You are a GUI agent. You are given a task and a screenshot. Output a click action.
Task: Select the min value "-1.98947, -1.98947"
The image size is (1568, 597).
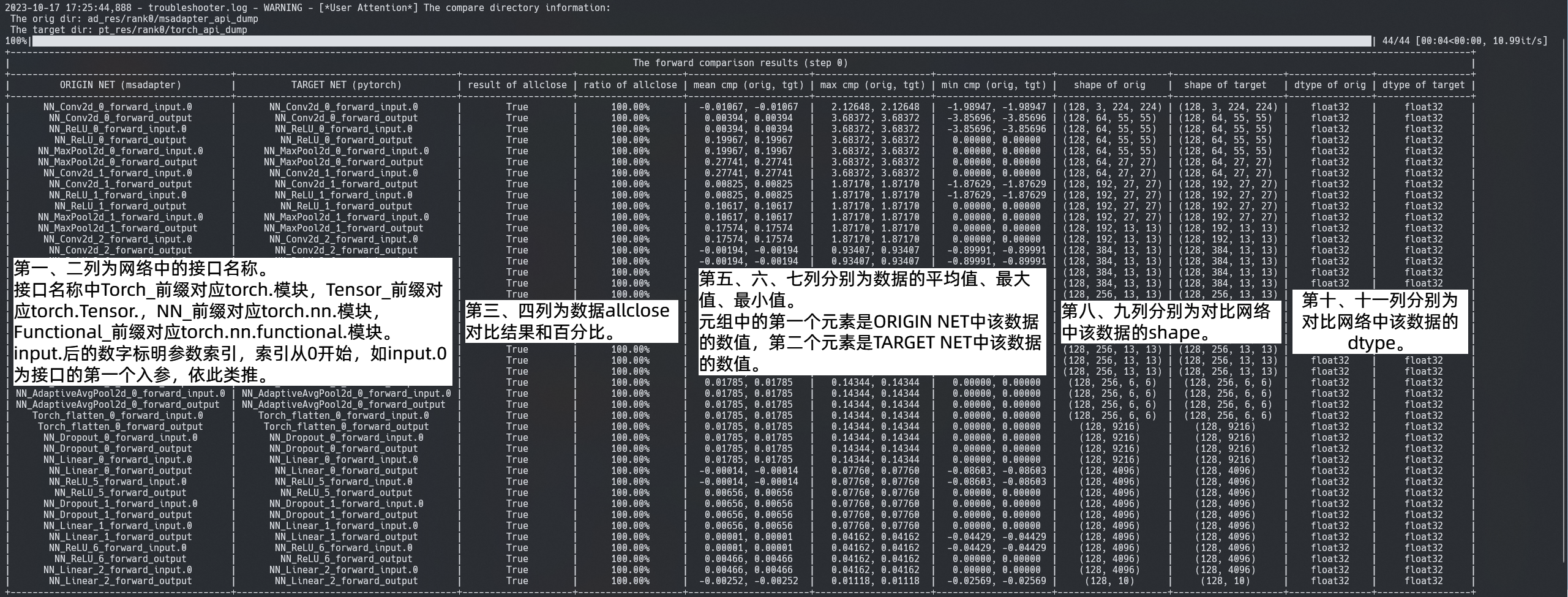click(997, 107)
